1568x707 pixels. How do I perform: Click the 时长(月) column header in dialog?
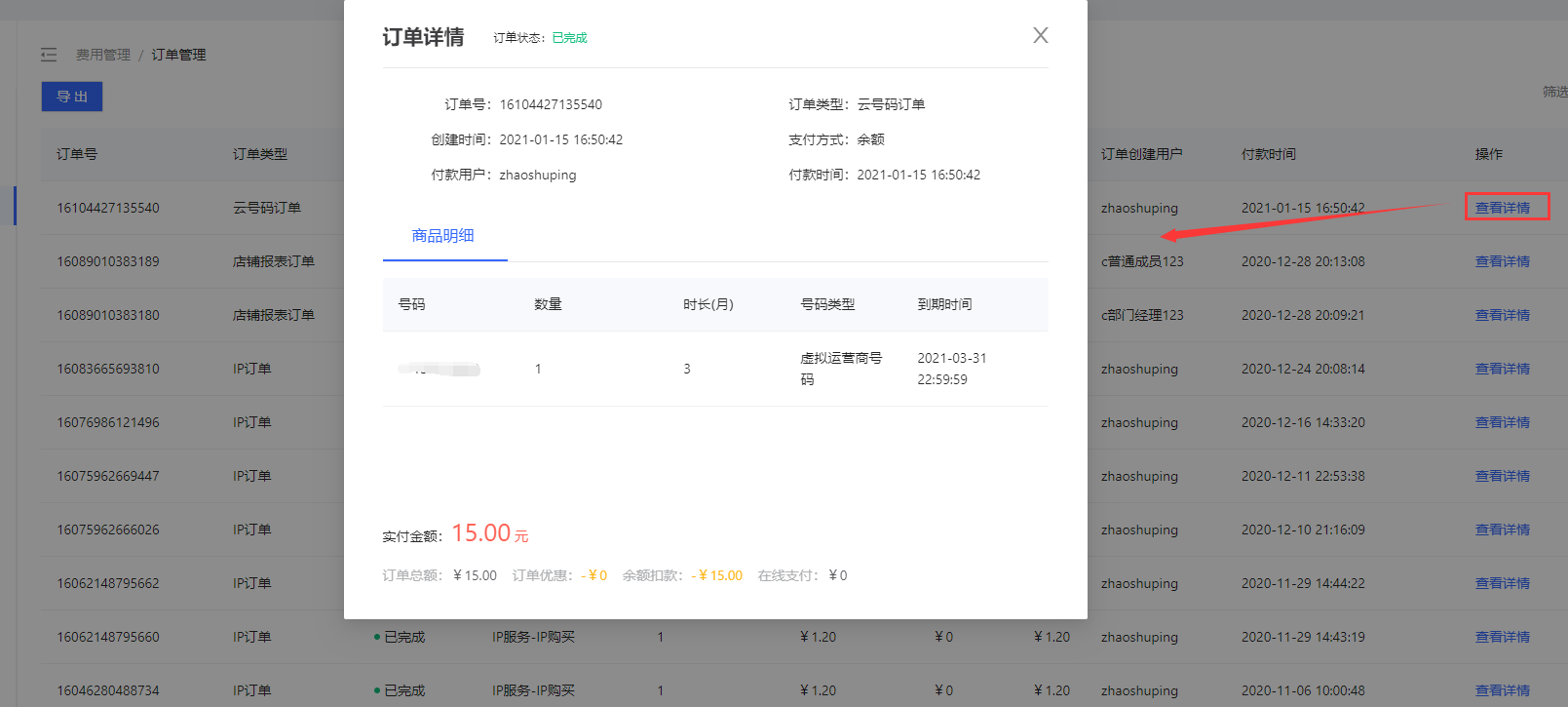tap(708, 304)
